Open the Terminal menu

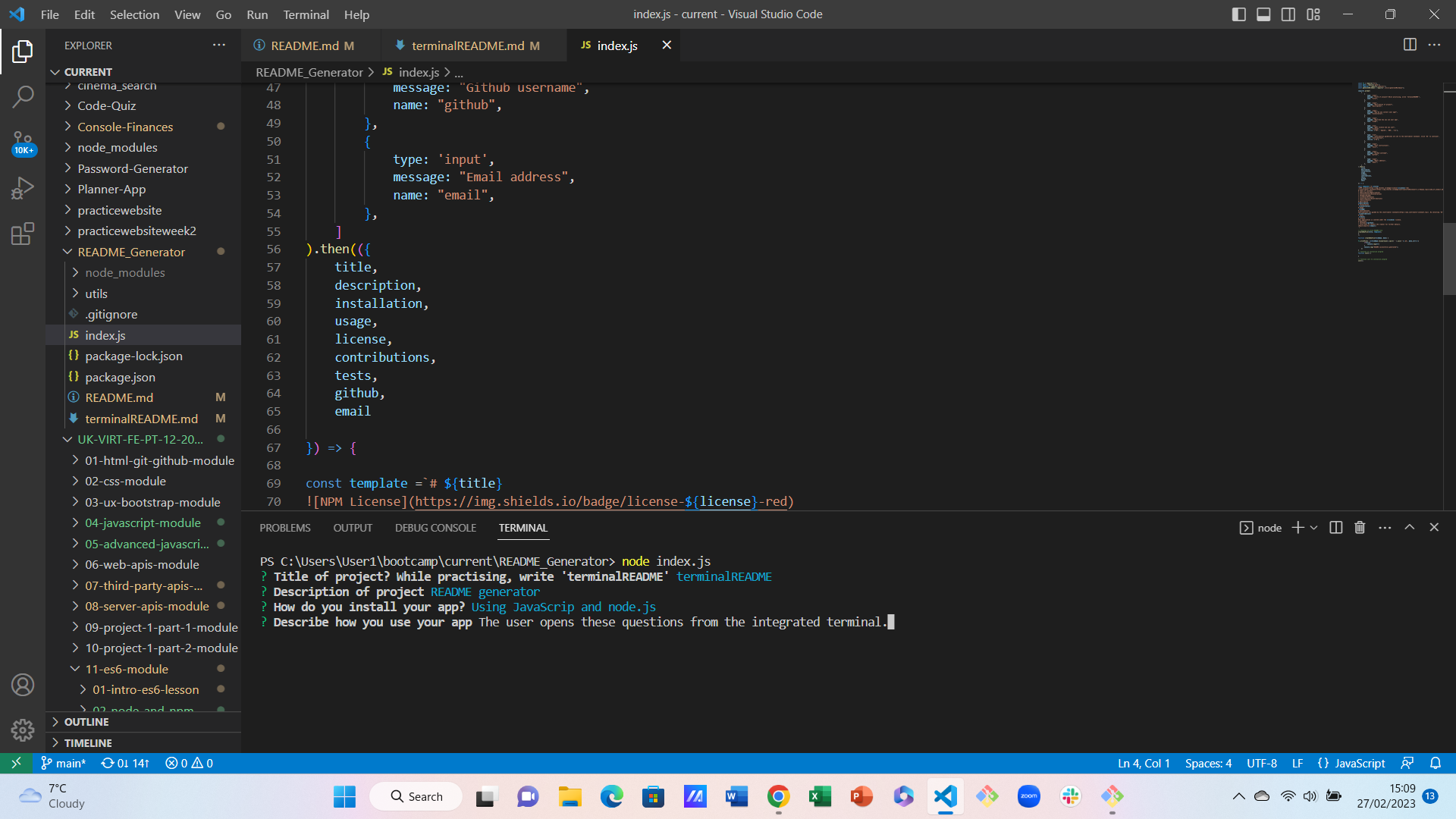[x=306, y=14]
